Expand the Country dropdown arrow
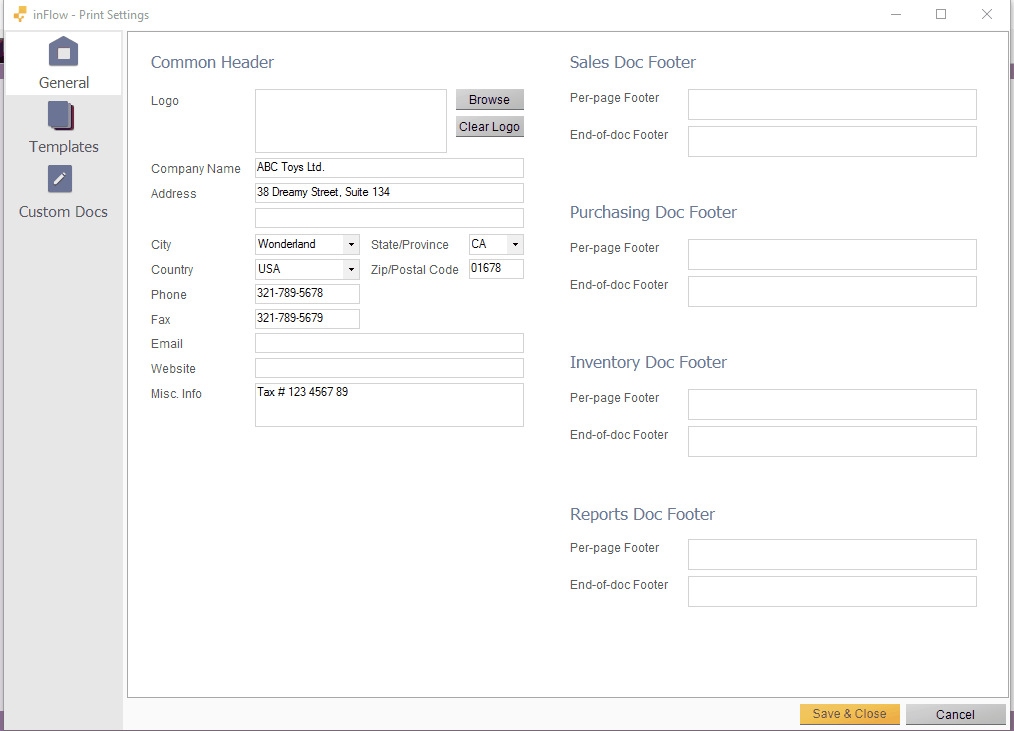 pos(351,269)
